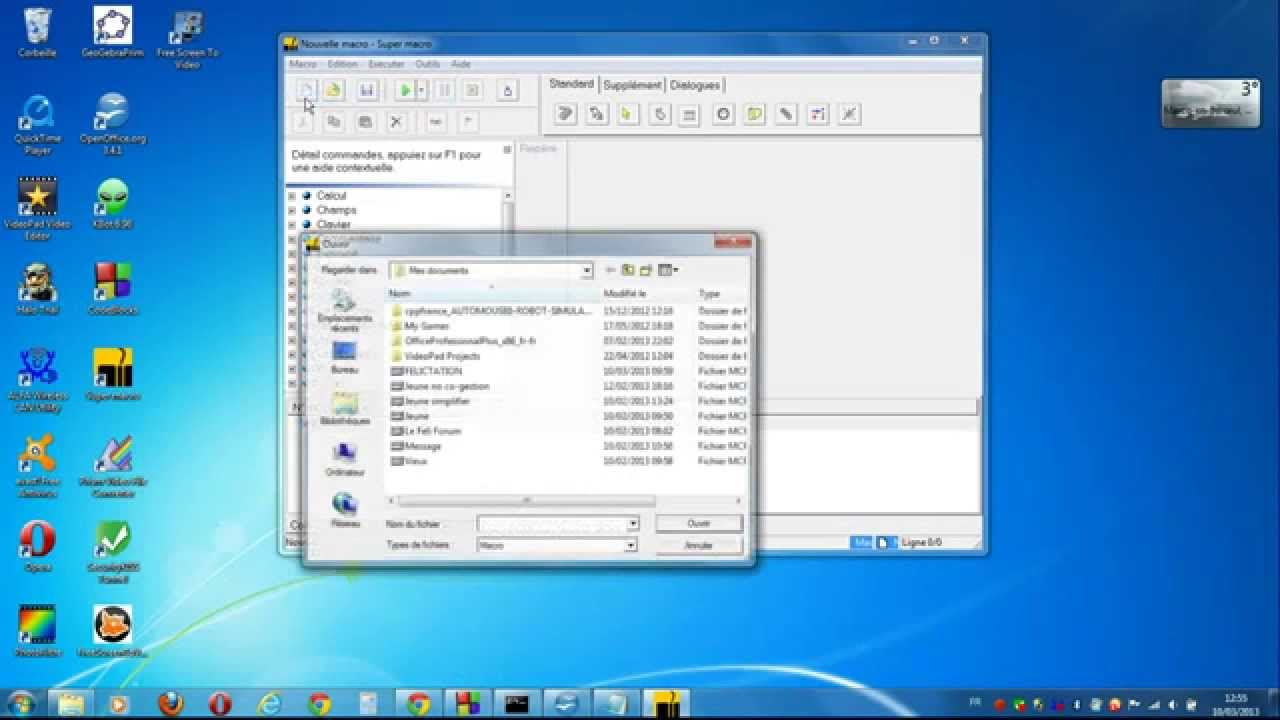Switch to the Standard tab
Viewport: 1280px width, 720px height.
click(x=571, y=85)
